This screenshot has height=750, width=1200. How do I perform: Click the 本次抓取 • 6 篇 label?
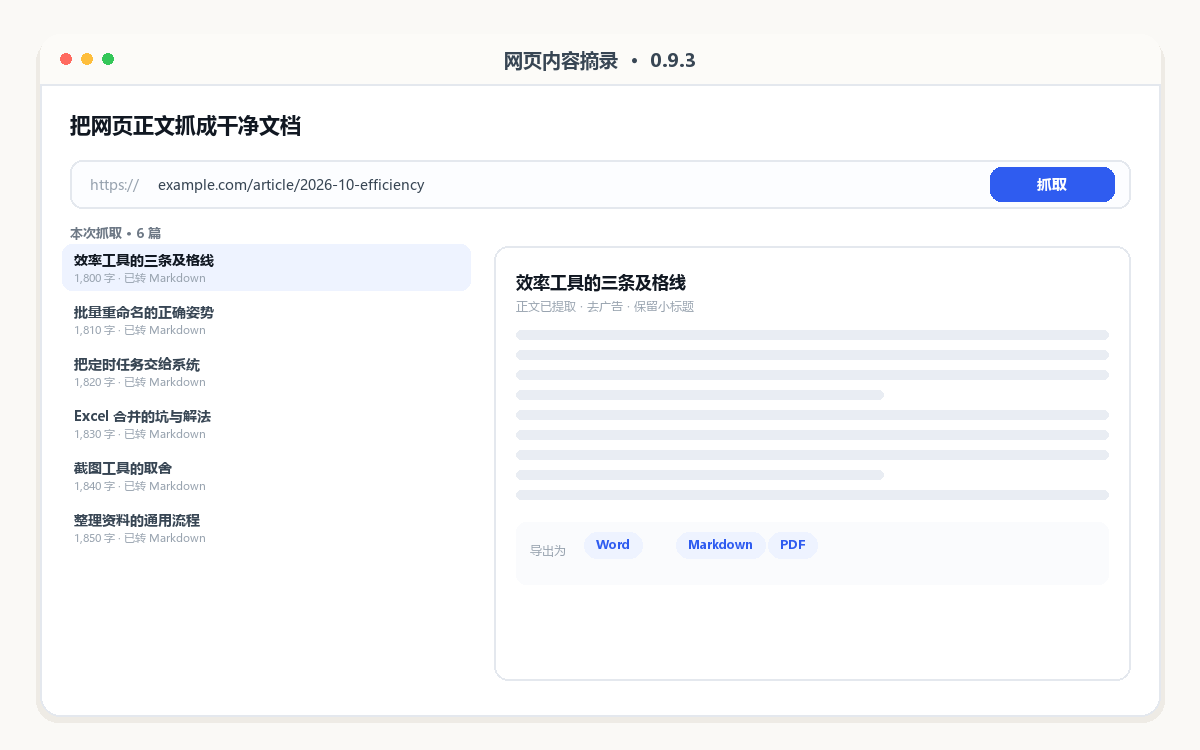tap(115, 233)
